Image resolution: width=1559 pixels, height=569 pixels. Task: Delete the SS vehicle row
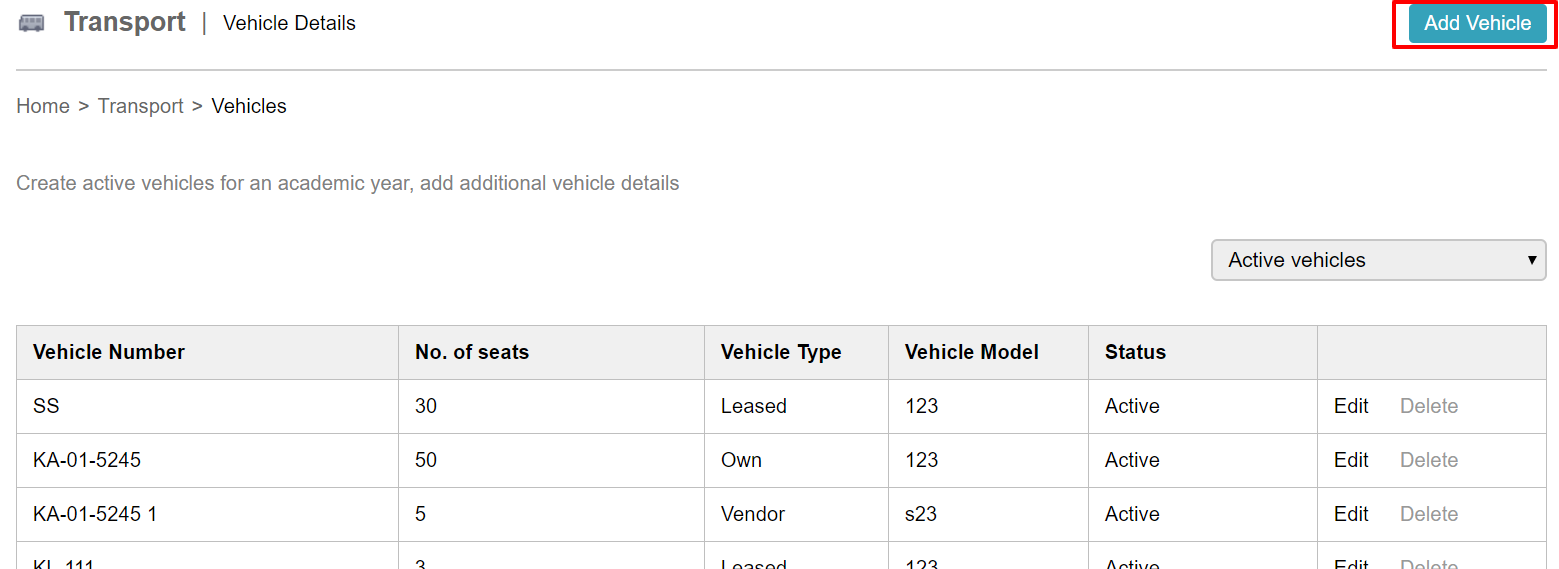click(x=1429, y=406)
